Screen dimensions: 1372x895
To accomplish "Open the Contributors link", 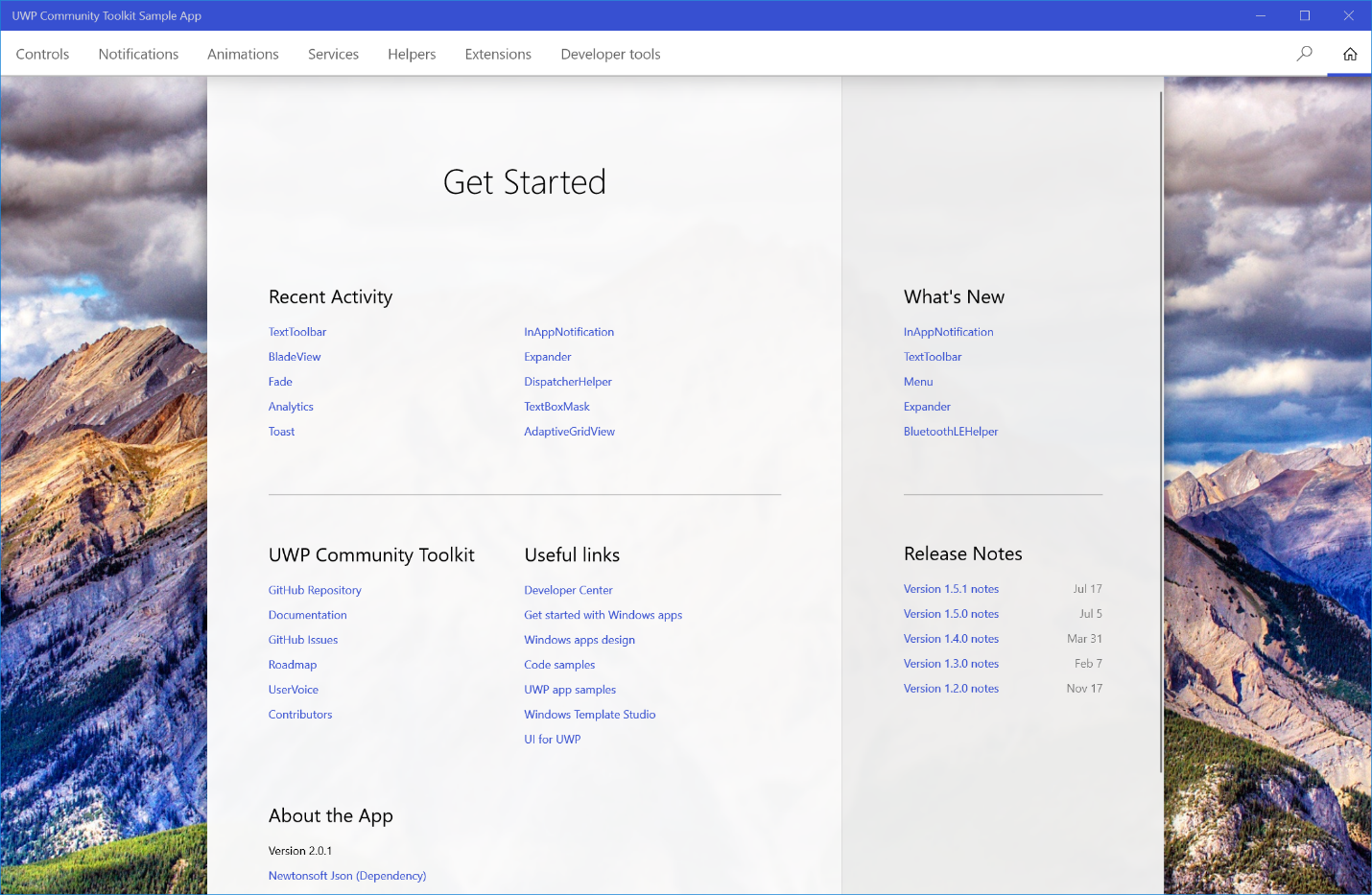I will [300, 715].
